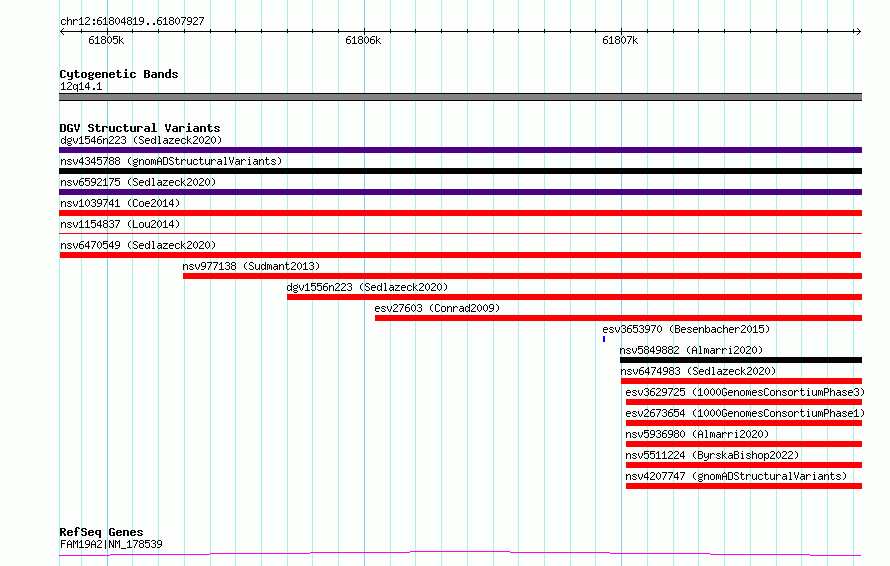This screenshot has width=890, height=566.
Task: Select the 12q14.1 band label
Action: coord(81,86)
